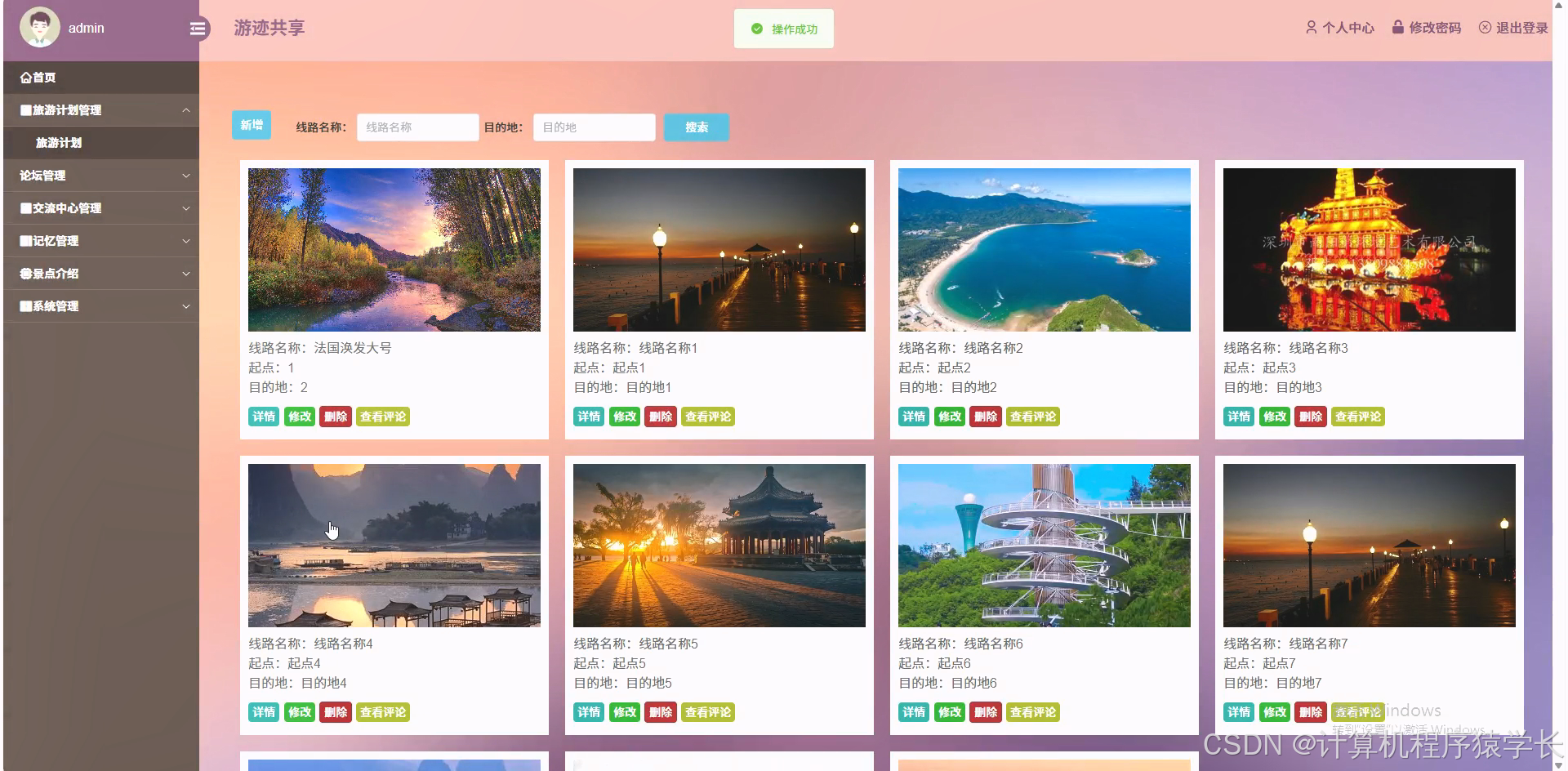
Task: Click 查看评论 for 线路名称5
Action: pos(708,712)
